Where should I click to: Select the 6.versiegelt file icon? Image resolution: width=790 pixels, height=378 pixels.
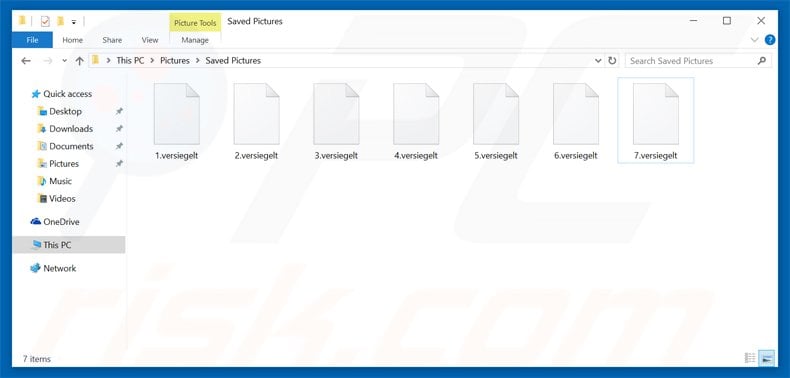(576, 114)
